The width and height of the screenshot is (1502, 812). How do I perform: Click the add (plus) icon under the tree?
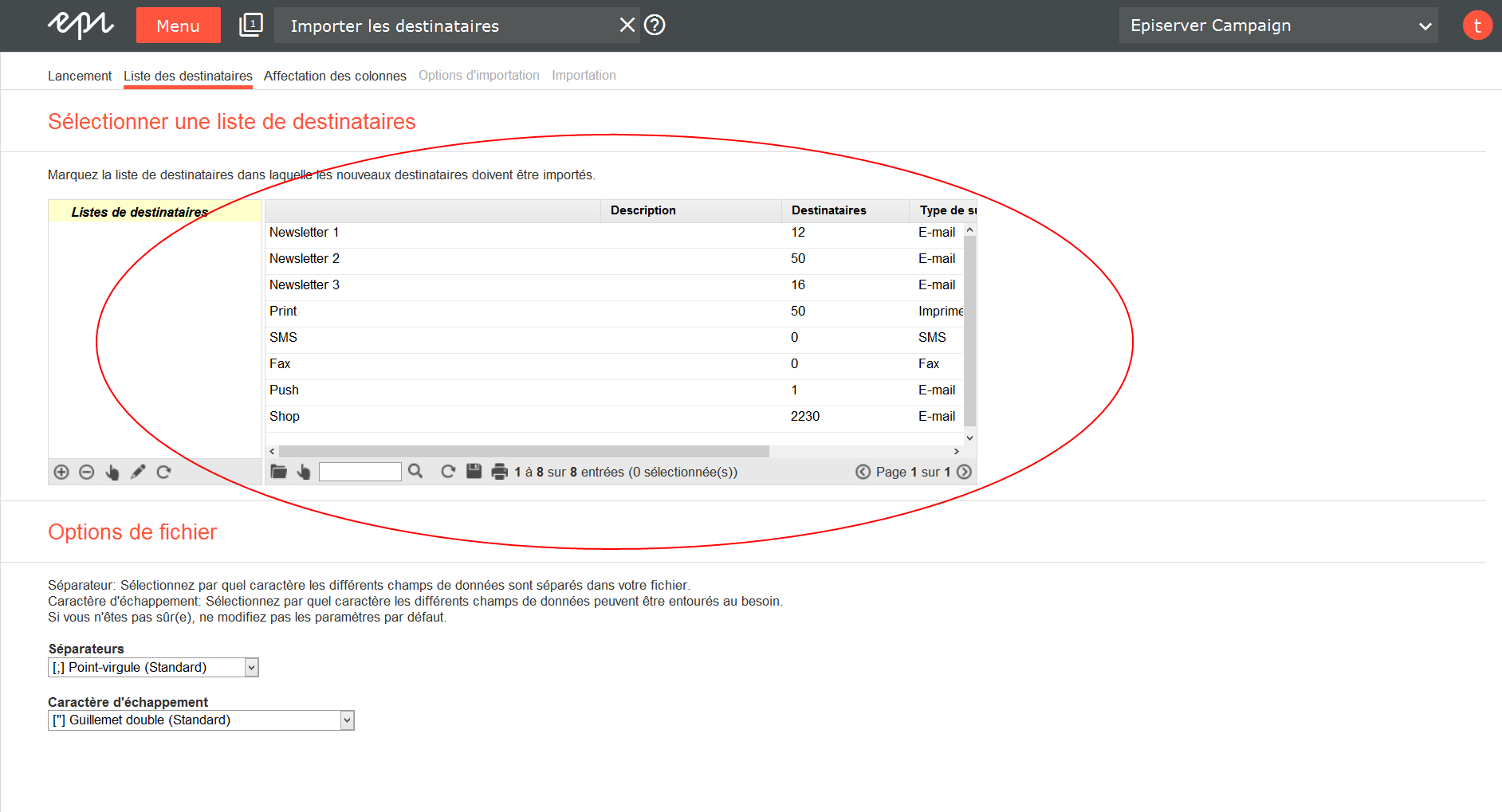[x=61, y=472]
